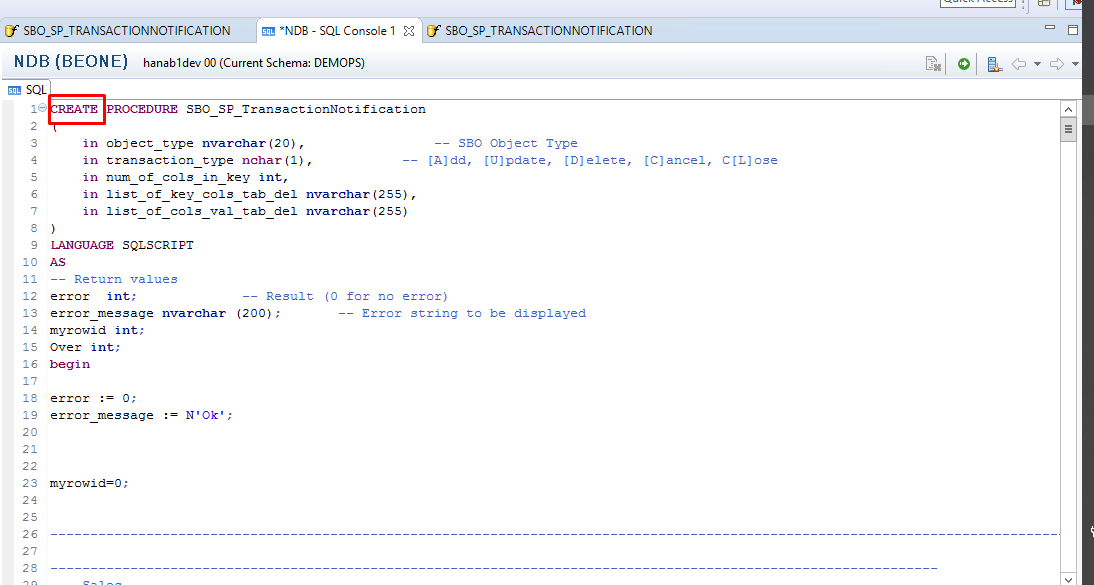This screenshot has height=585, width=1094.
Task: Click transaction_type parameter on line 4
Action: click(170, 160)
